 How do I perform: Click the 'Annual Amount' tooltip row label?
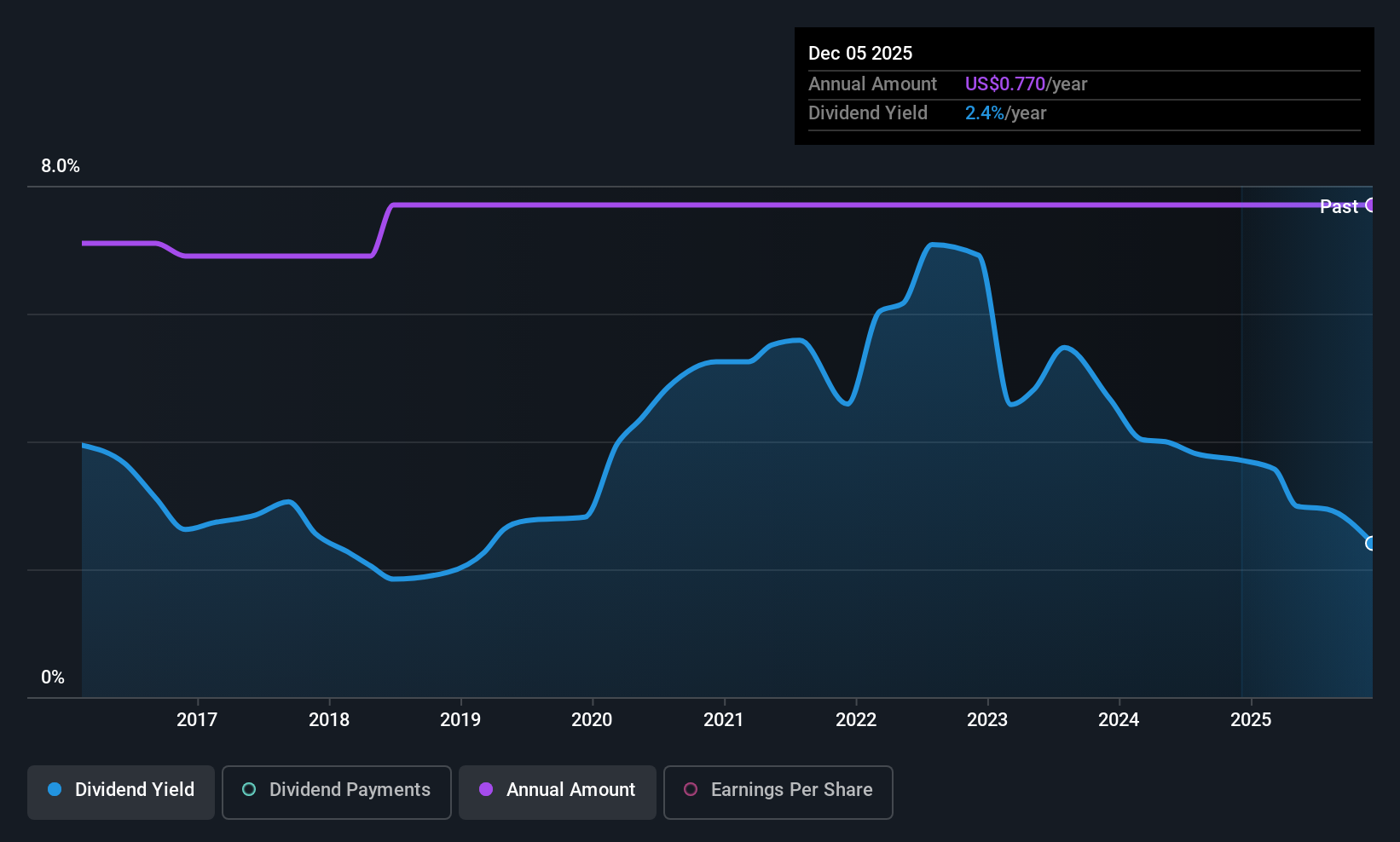tap(872, 84)
